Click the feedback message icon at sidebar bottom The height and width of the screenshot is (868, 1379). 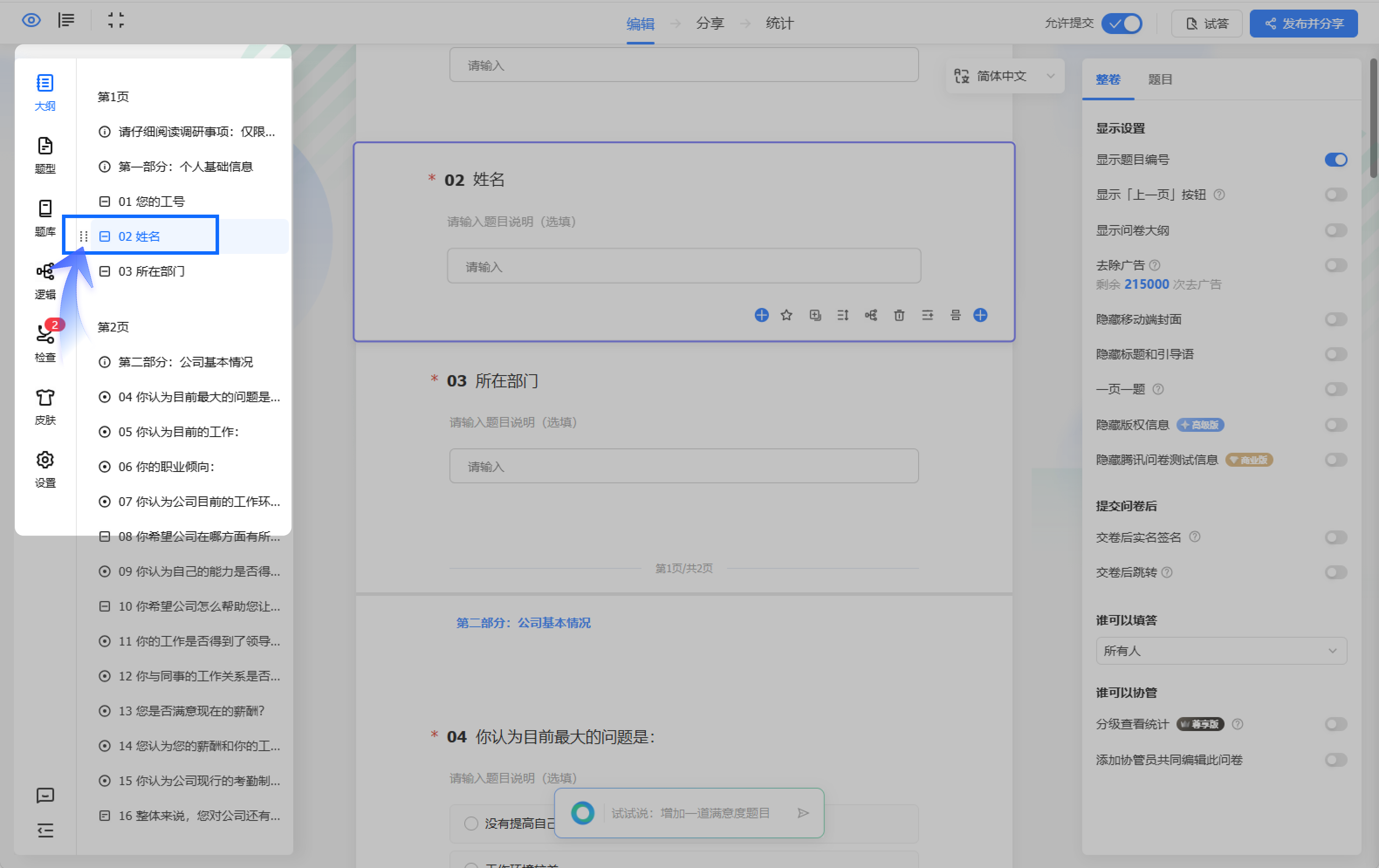click(45, 795)
